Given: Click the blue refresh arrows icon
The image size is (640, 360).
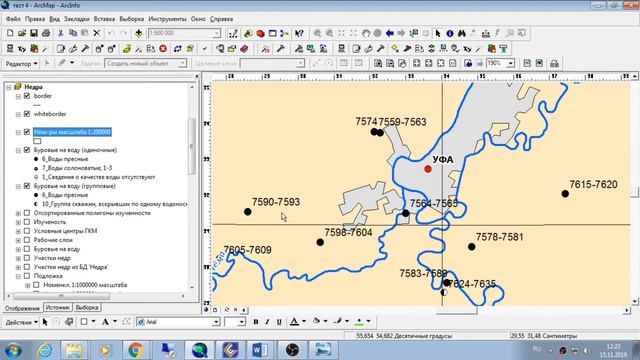Looking at the screenshot, I should (178, 49).
